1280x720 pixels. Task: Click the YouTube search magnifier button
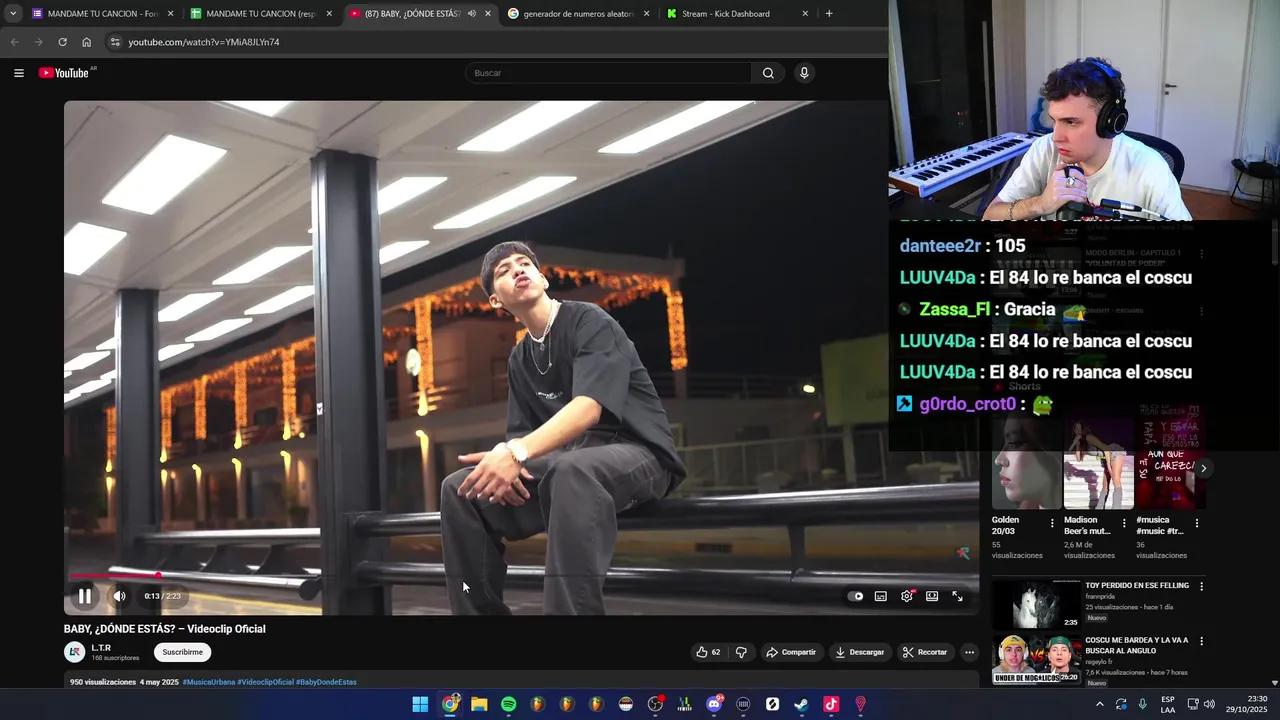768,73
